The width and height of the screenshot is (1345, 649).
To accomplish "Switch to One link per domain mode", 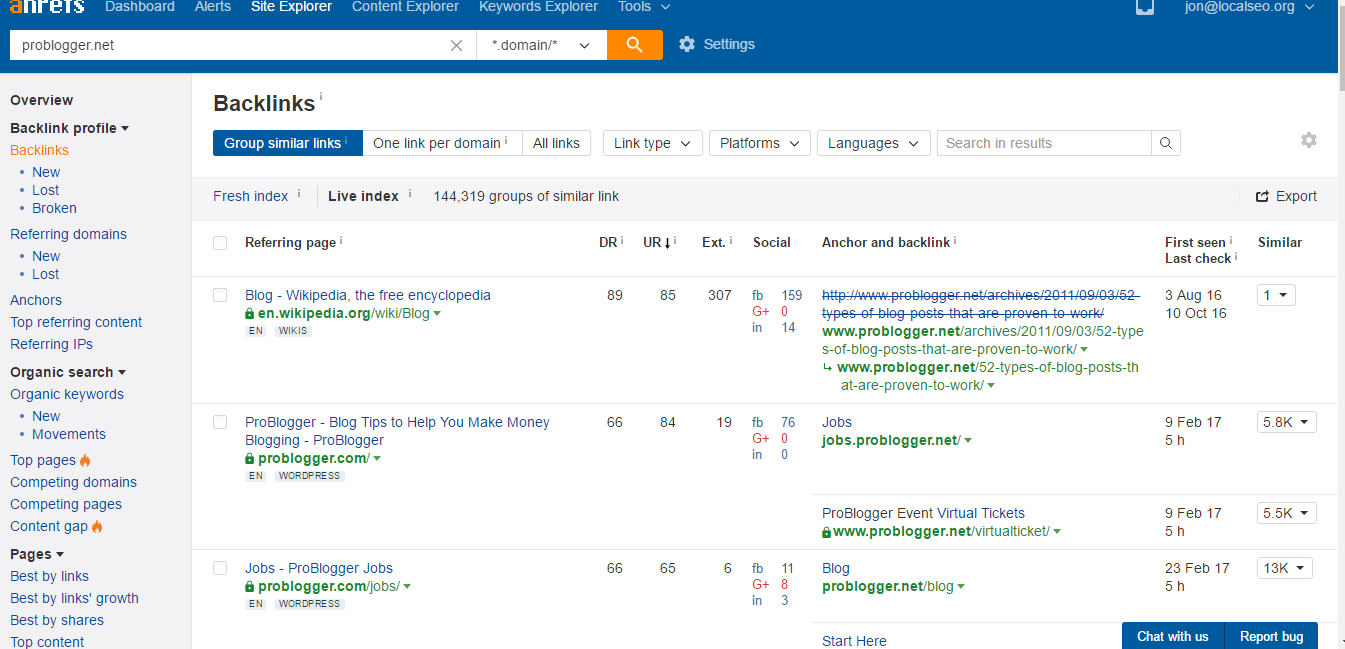I will [442, 143].
